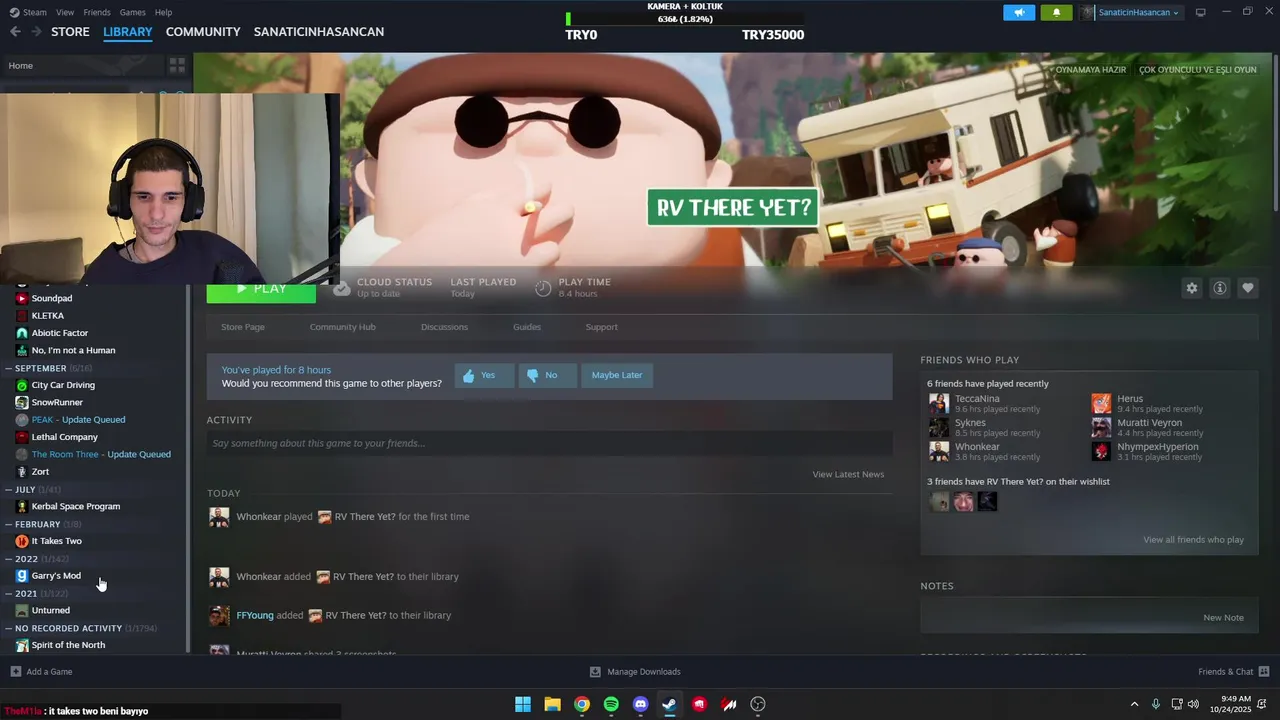Collapse the JULY library section
This screenshot has height=720, width=1280.
click(8, 489)
